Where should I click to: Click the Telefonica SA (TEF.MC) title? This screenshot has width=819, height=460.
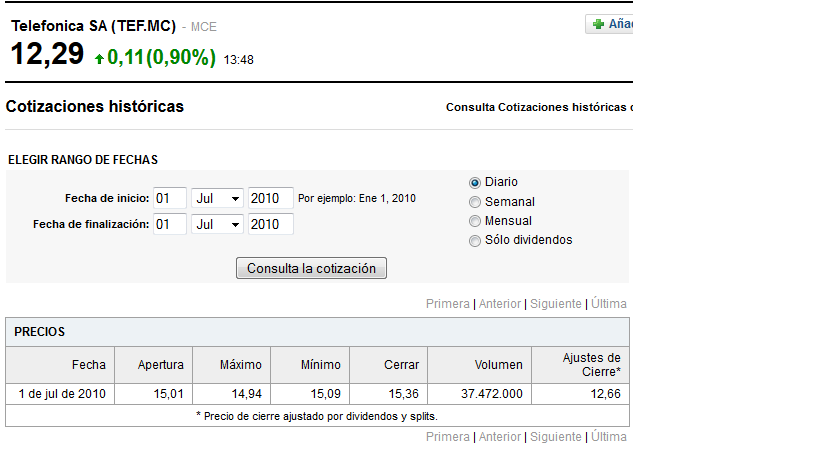click(93, 26)
